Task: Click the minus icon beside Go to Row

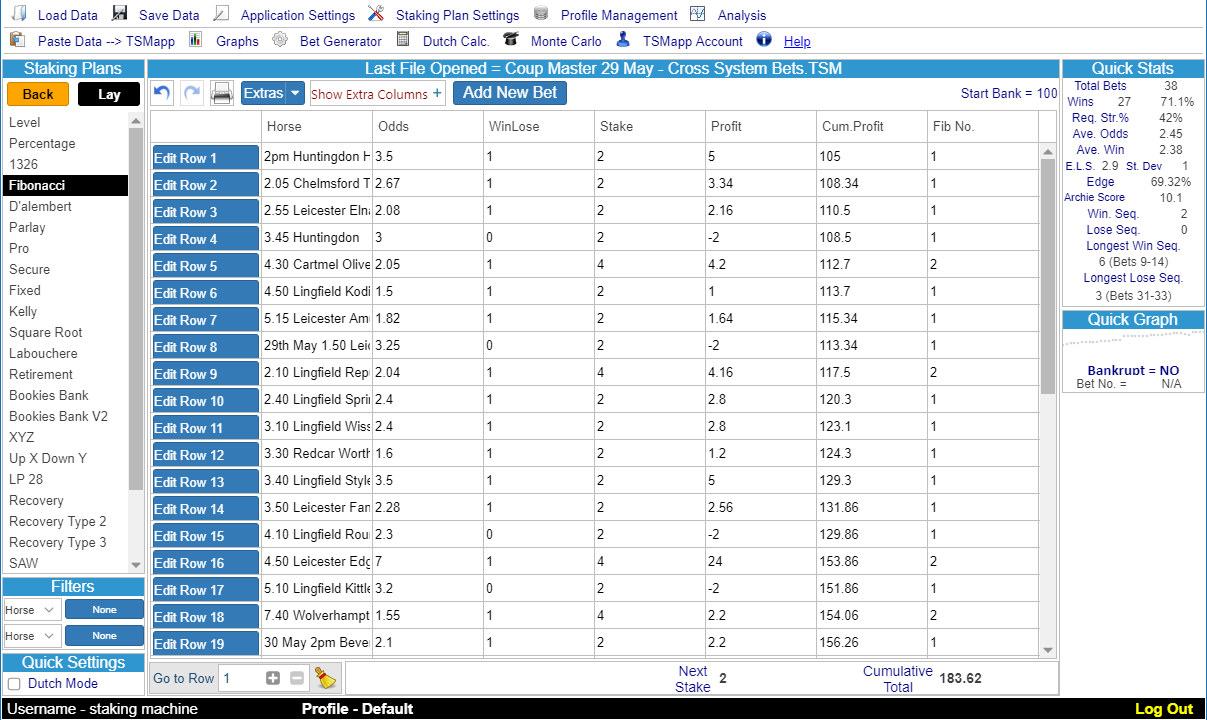Action: click(297, 679)
